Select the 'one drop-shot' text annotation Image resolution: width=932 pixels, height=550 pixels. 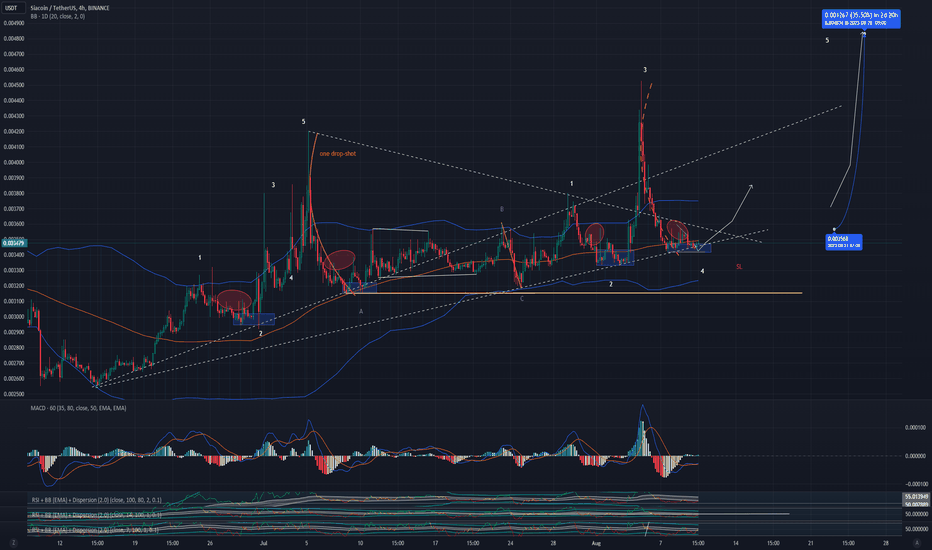338,154
